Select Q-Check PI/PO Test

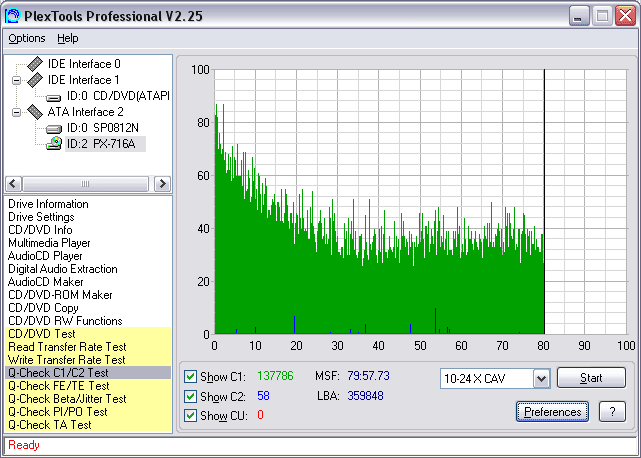click(x=88, y=412)
